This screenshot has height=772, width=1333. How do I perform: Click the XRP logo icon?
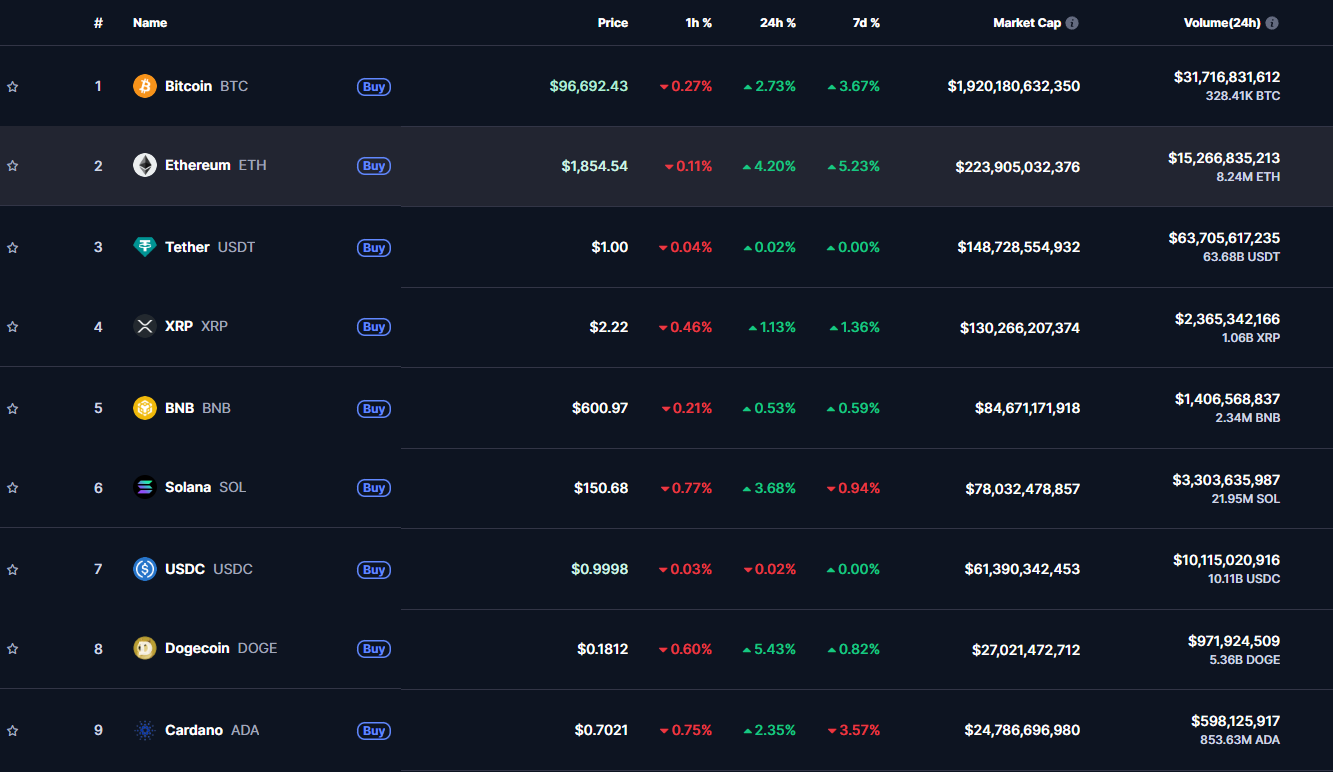coord(145,326)
